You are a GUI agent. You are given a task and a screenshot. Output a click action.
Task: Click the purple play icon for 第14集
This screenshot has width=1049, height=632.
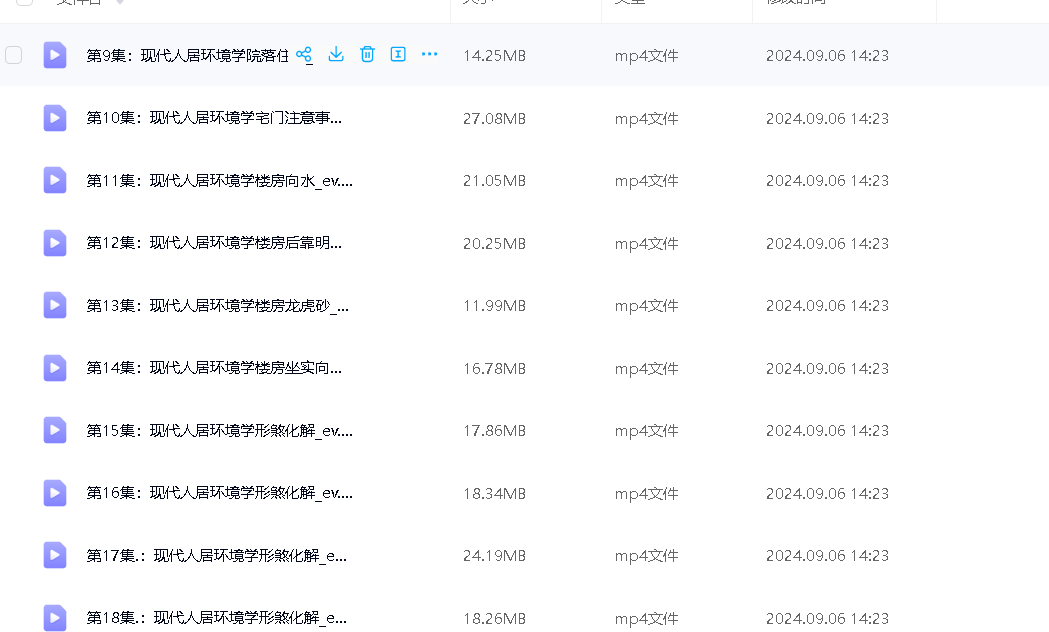click(x=55, y=368)
